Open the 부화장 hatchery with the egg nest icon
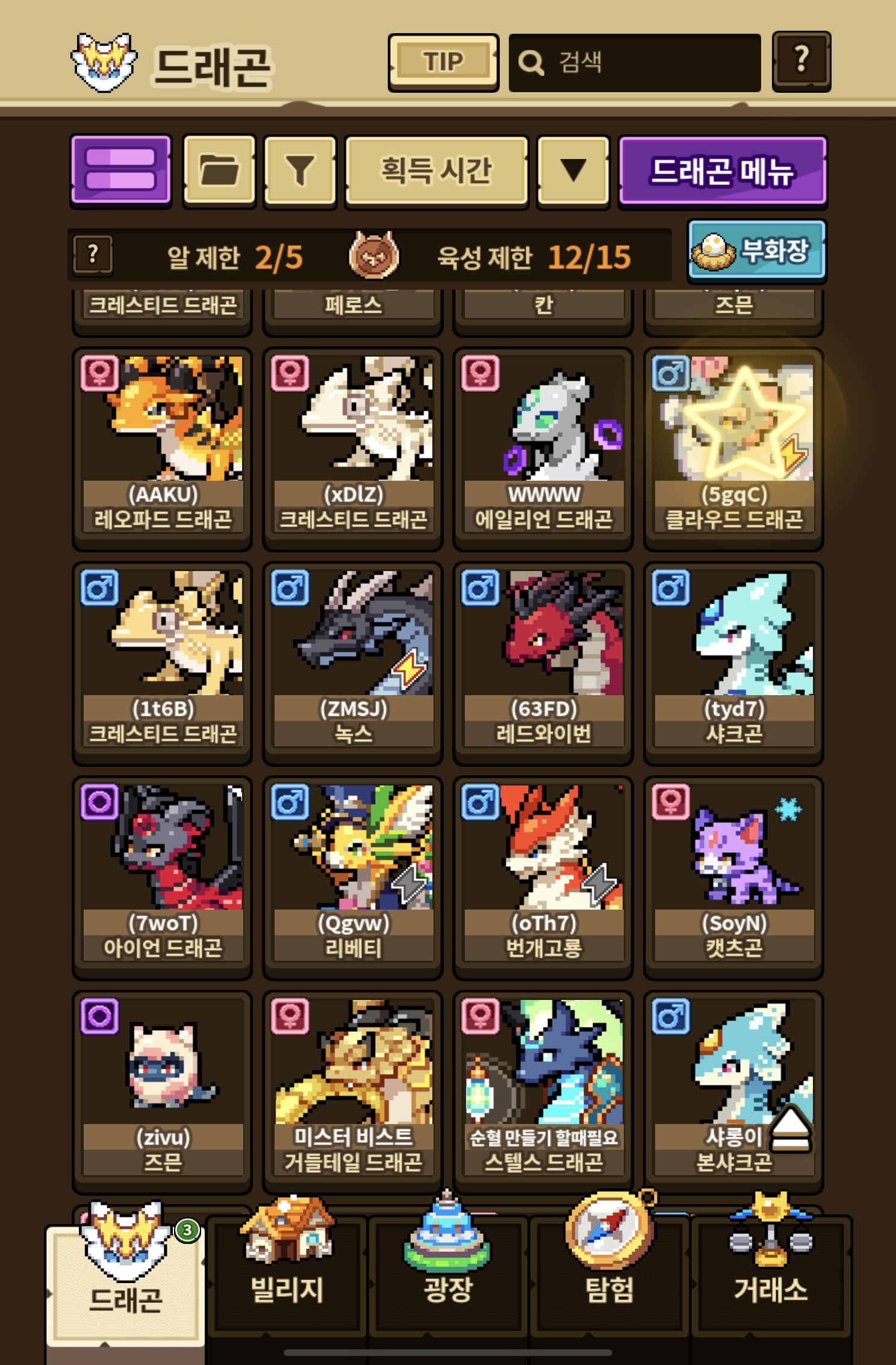 click(757, 251)
